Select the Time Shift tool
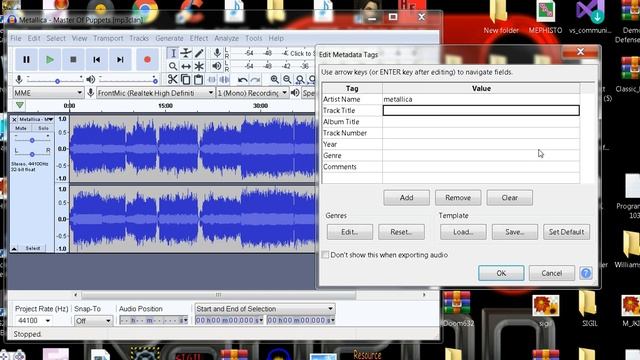This screenshot has width=640, height=360. click(x=186, y=66)
